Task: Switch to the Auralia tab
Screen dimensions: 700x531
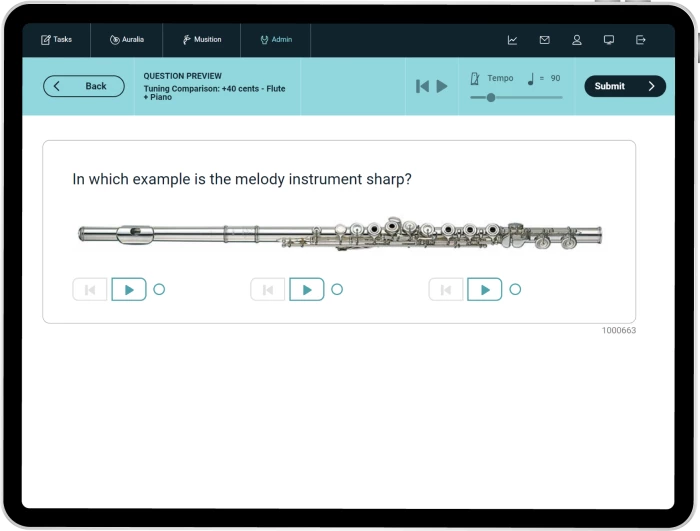Action: pyautogui.click(x=127, y=40)
